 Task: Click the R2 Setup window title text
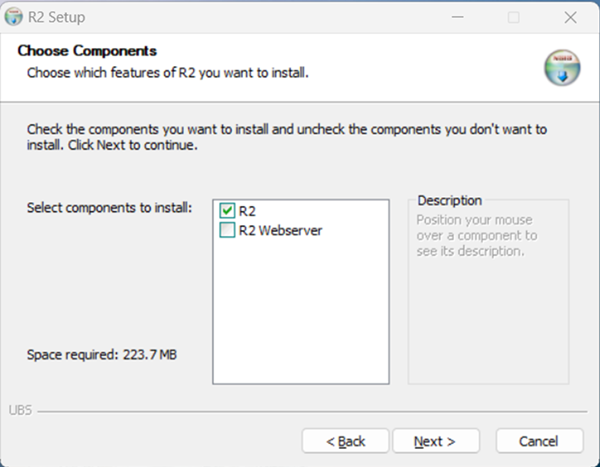point(57,17)
